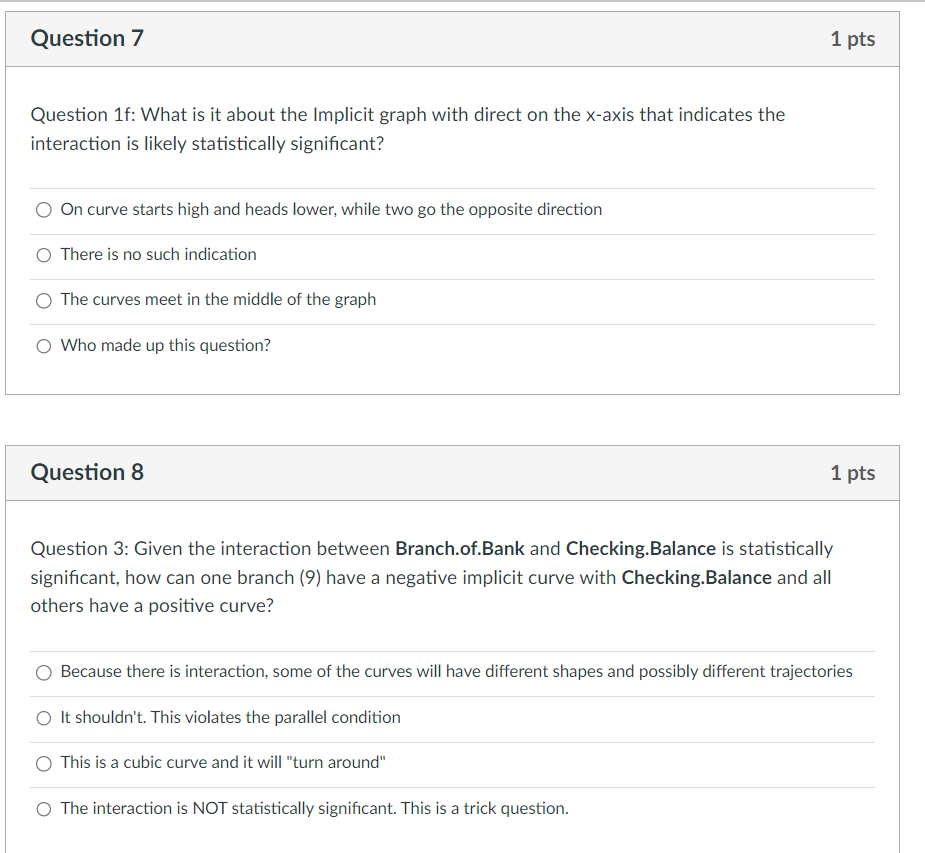This screenshot has height=853, width=925.
Task: Click the "1 pts" label for Question 8
Action: [x=853, y=471]
